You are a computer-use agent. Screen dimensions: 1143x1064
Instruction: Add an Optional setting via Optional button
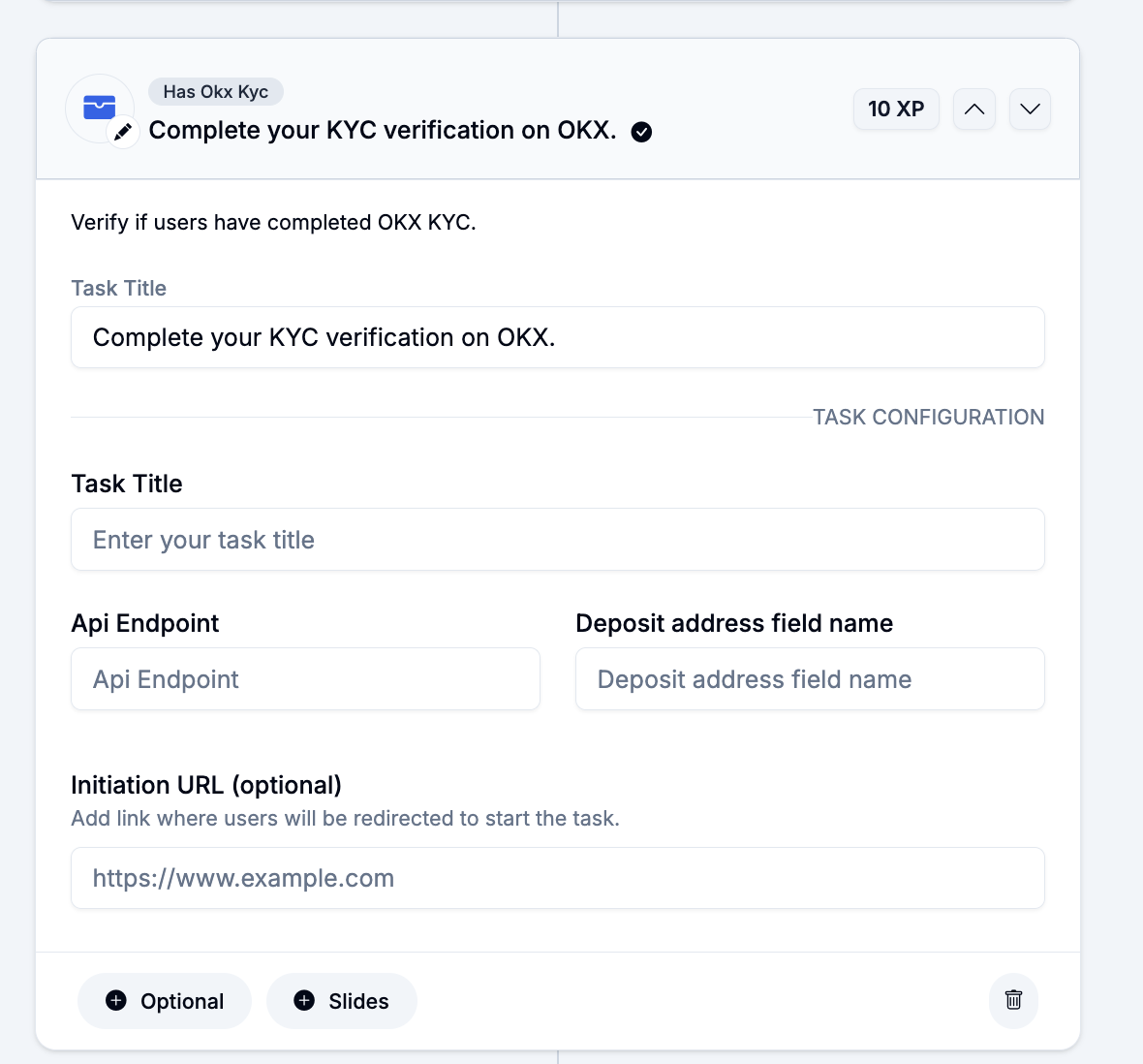click(165, 1001)
